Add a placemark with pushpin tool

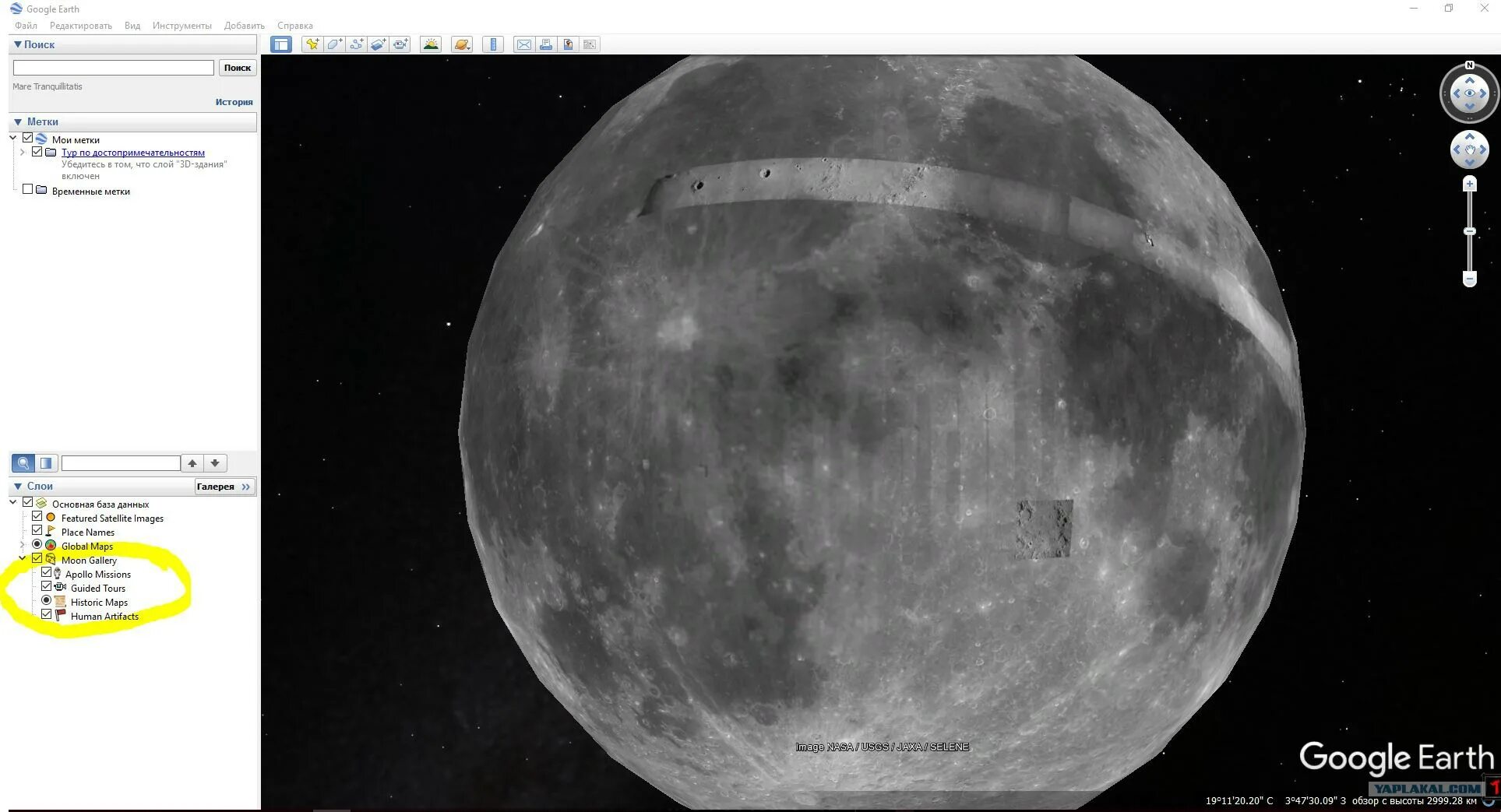click(x=312, y=44)
